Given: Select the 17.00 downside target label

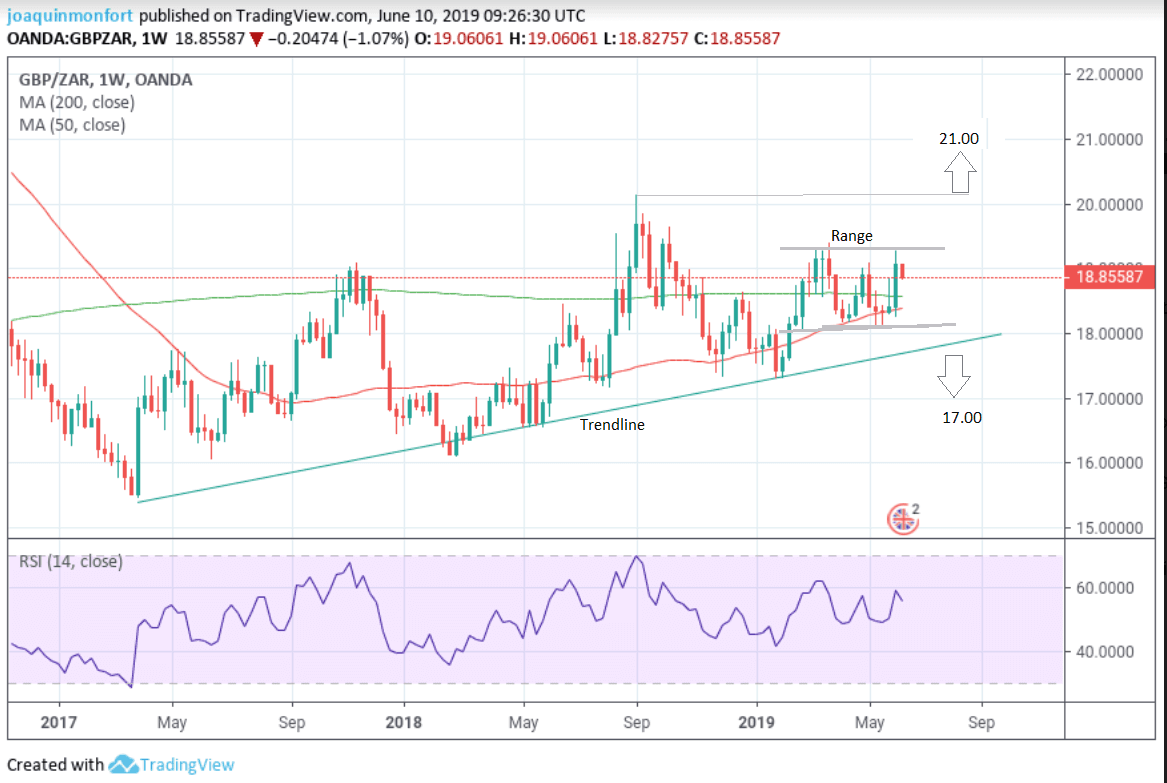Looking at the screenshot, I should (961, 417).
